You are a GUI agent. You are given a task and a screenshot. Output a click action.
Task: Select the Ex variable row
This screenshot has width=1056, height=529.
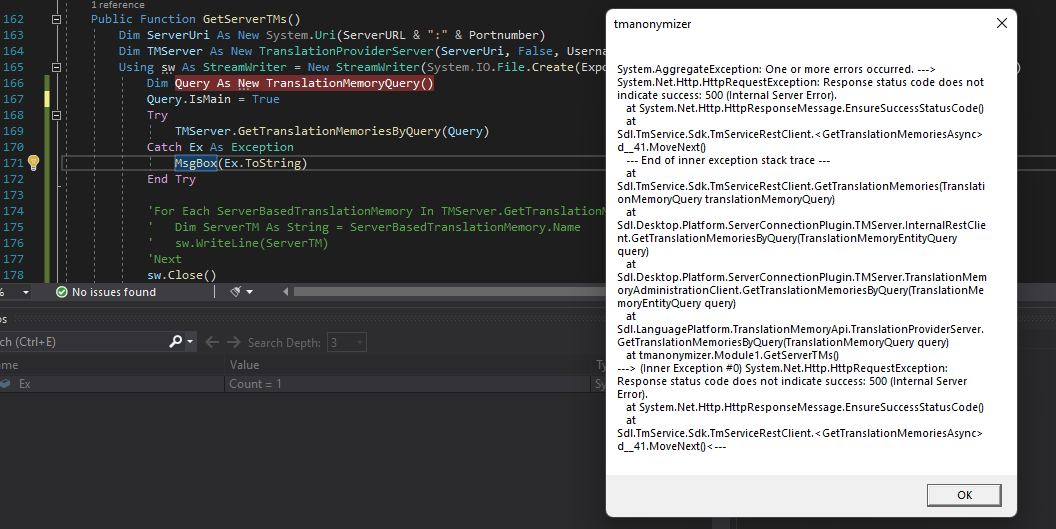tap(302, 383)
